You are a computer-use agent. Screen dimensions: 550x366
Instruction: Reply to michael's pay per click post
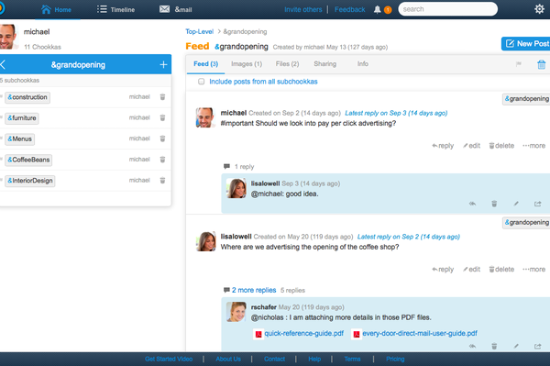point(443,146)
